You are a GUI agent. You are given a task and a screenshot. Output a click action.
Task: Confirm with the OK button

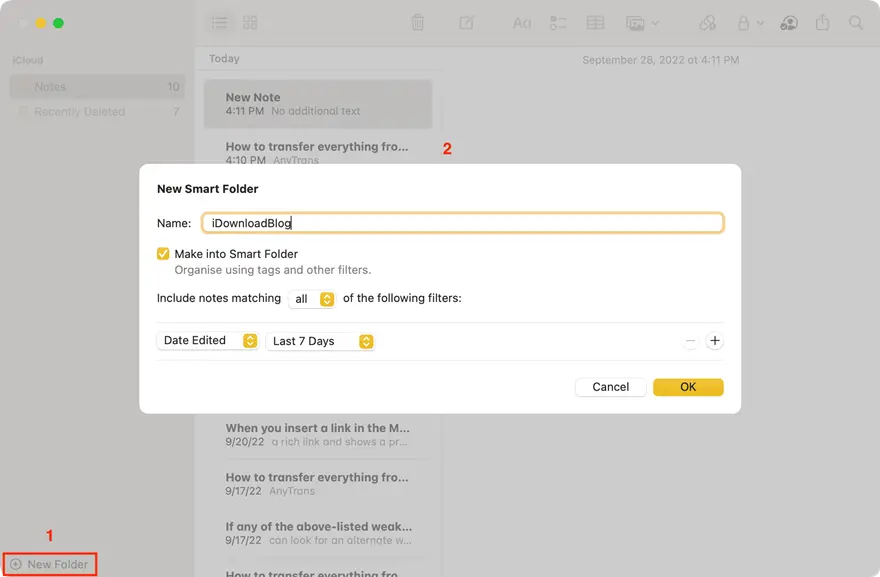pos(688,387)
